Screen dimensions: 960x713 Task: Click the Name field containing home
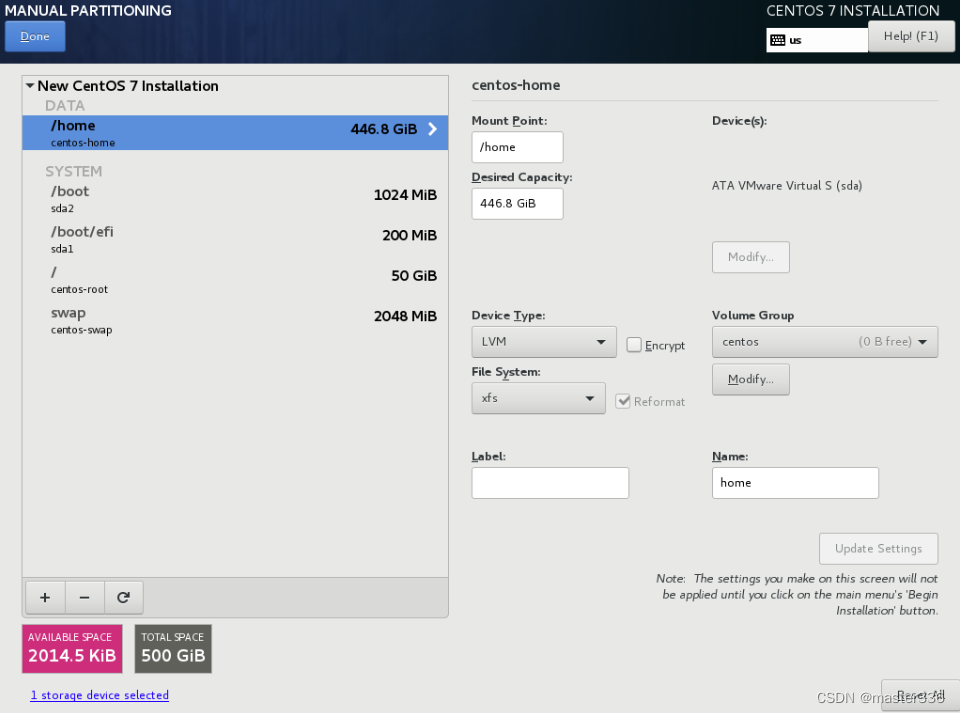(x=795, y=483)
